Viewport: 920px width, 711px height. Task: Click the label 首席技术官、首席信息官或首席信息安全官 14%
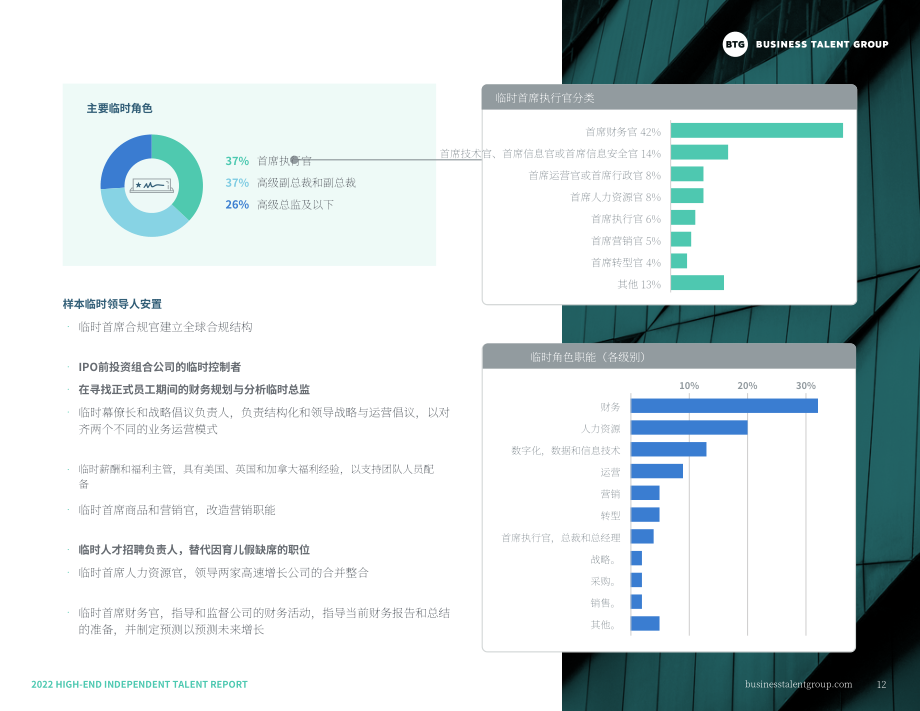[x=550, y=154]
